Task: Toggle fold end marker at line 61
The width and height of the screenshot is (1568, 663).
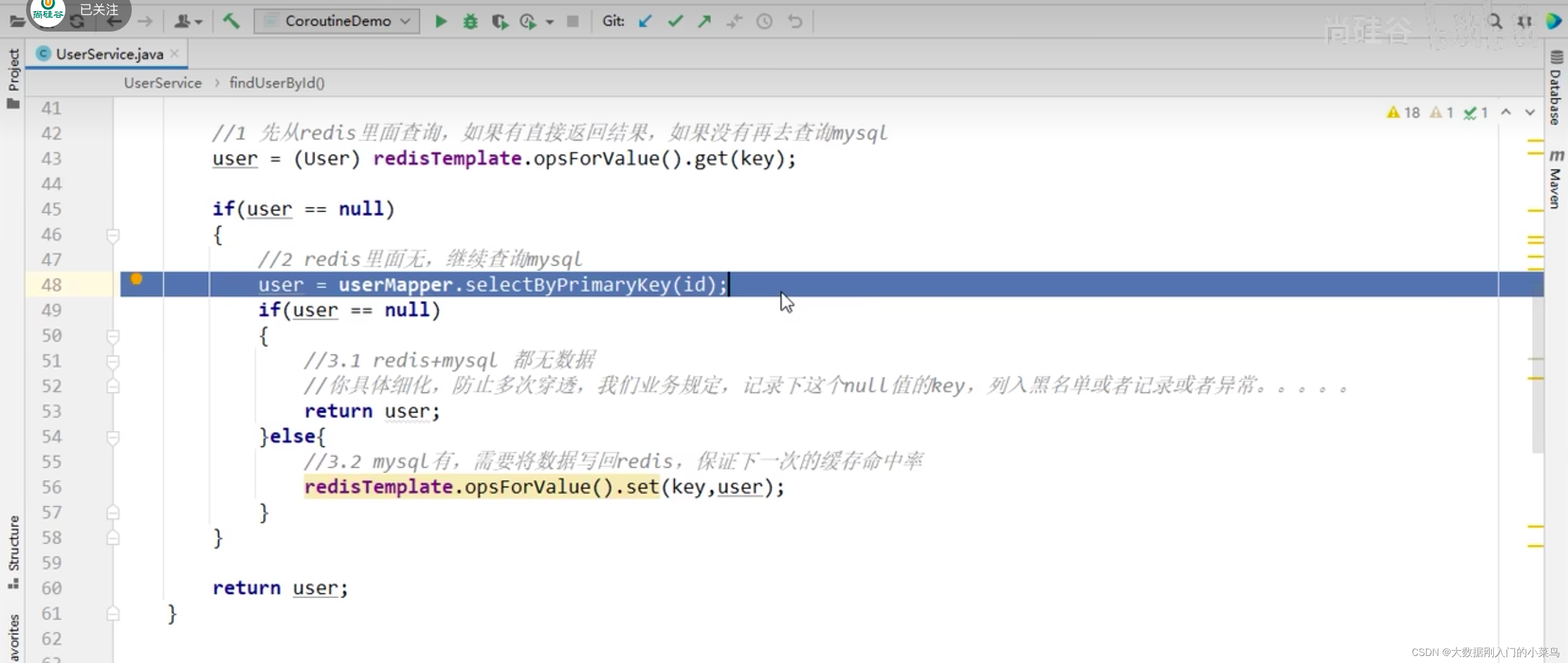Action: (x=113, y=613)
